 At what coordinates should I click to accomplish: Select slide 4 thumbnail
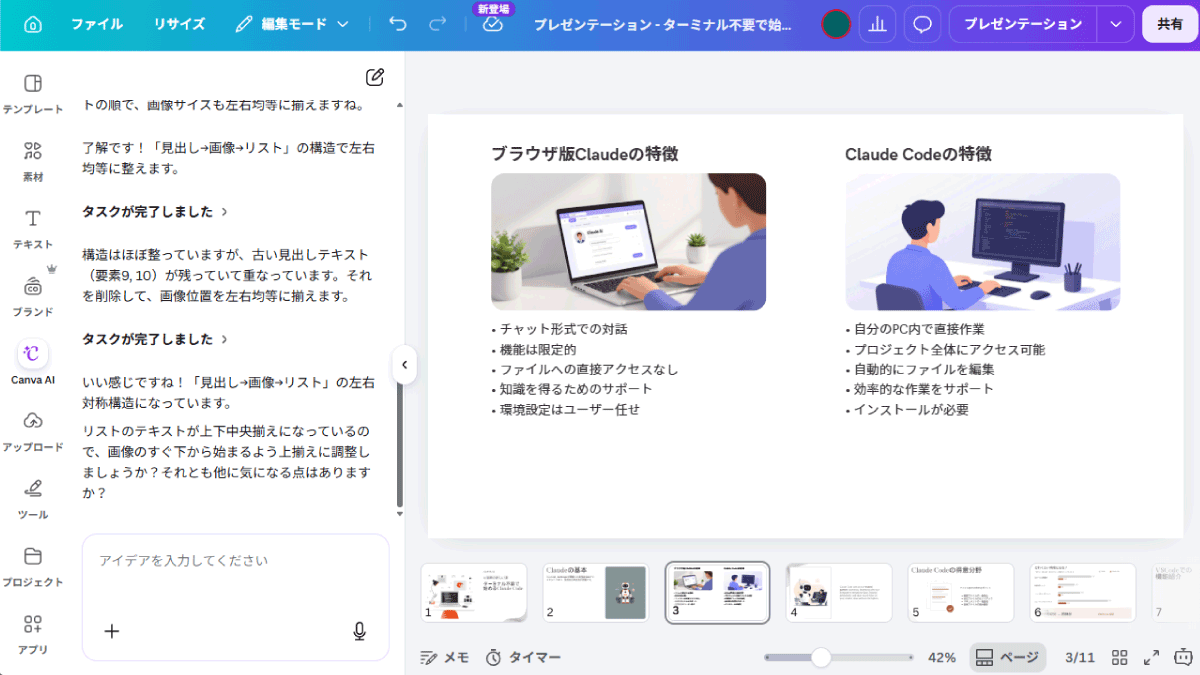click(840, 592)
